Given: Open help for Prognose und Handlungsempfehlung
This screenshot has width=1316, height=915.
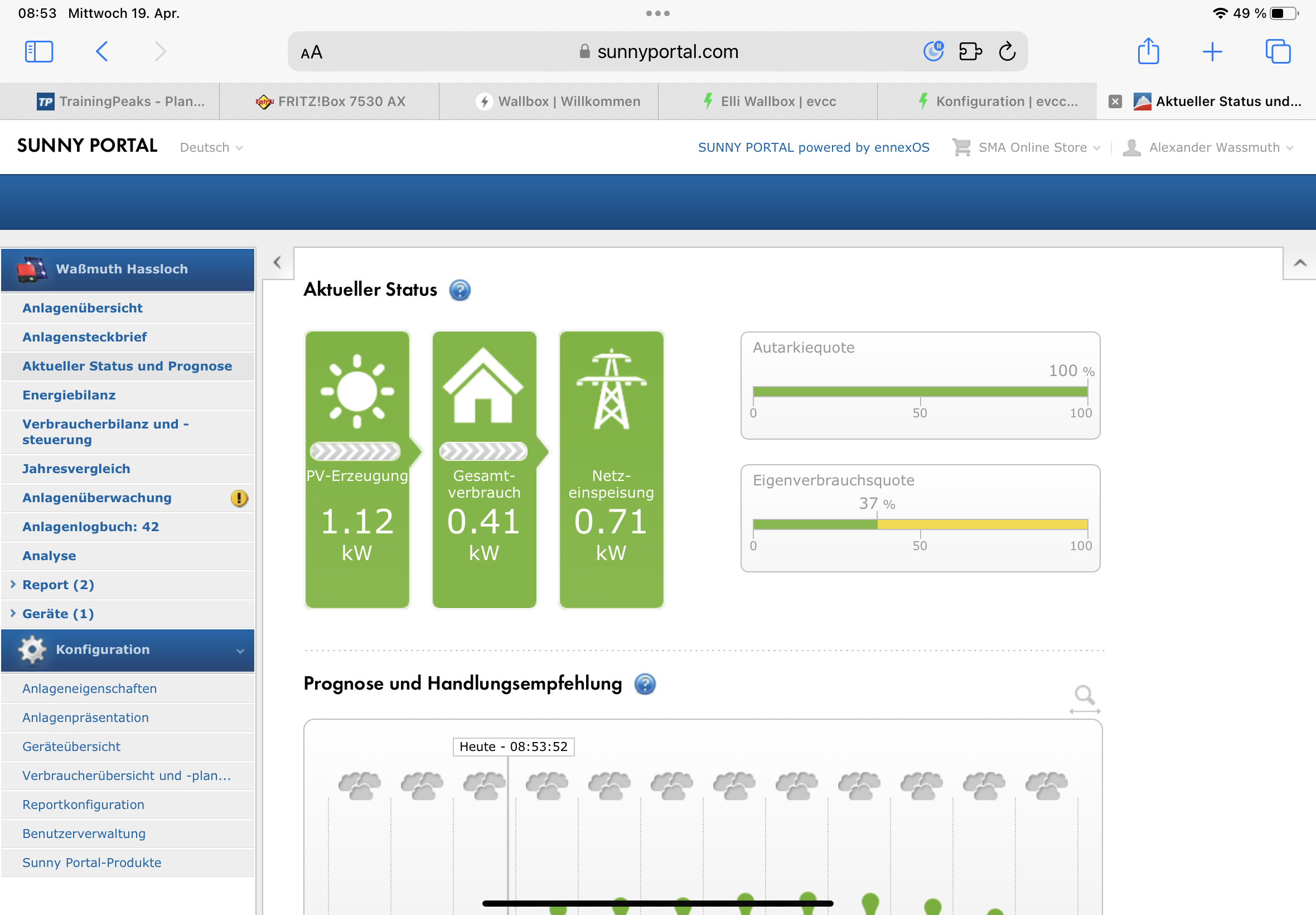Looking at the screenshot, I should [x=645, y=684].
